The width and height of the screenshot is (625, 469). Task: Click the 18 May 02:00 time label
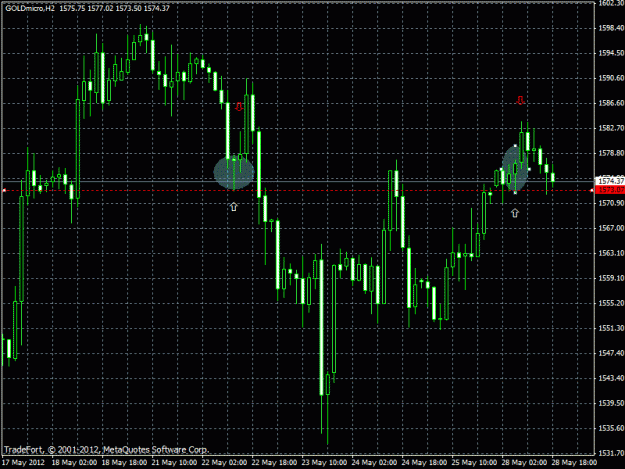click(x=74, y=463)
